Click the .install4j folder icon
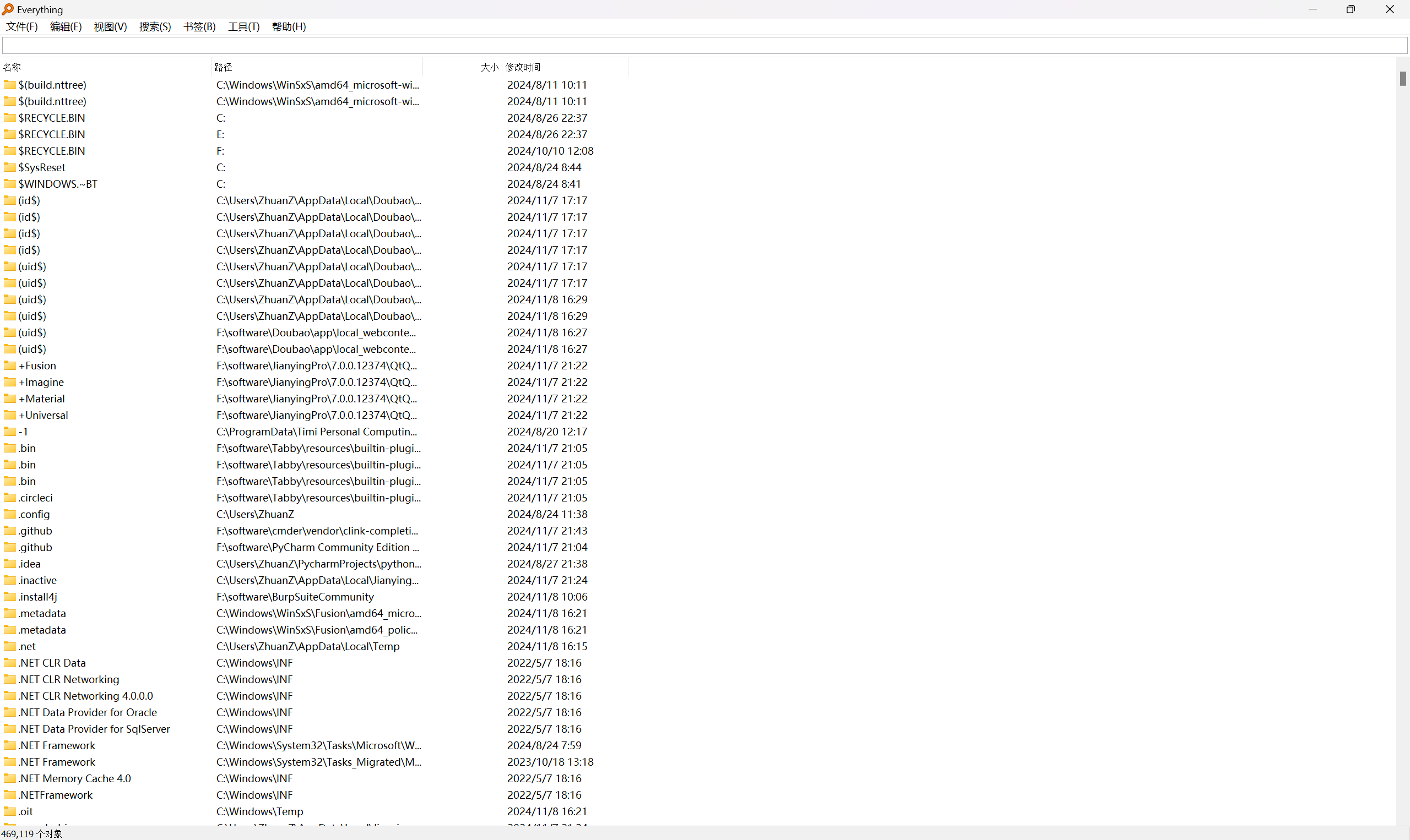The height and width of the screenshot is (840, 1410). click(x=9, y=597)
